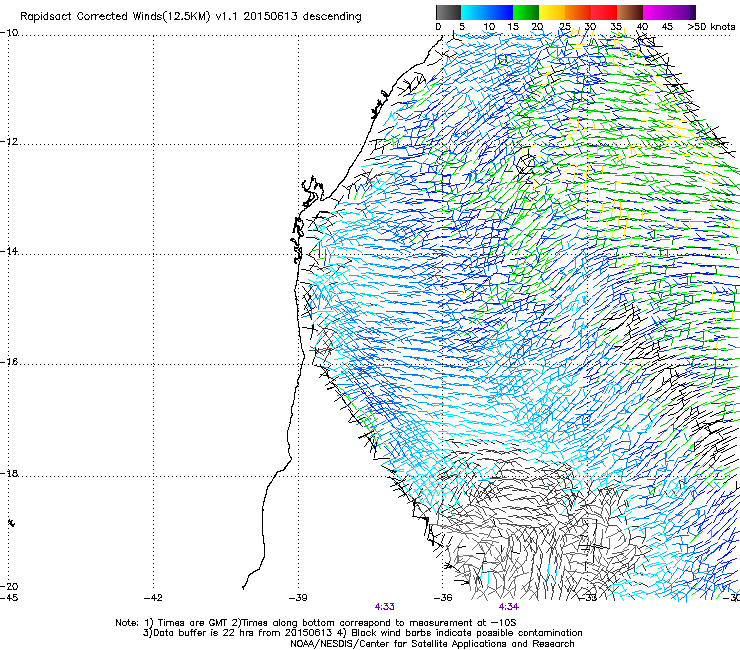Screen dimensions: 740x650
Task: Click the 4:33 swath time marker
Action: click(x=385, y=607)
